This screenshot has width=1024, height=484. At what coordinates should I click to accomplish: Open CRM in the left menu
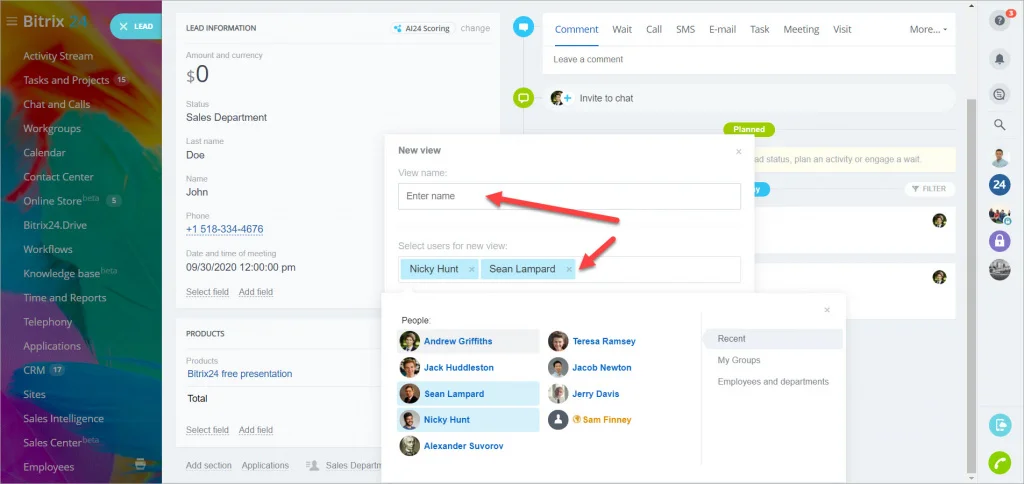point(34,370)
